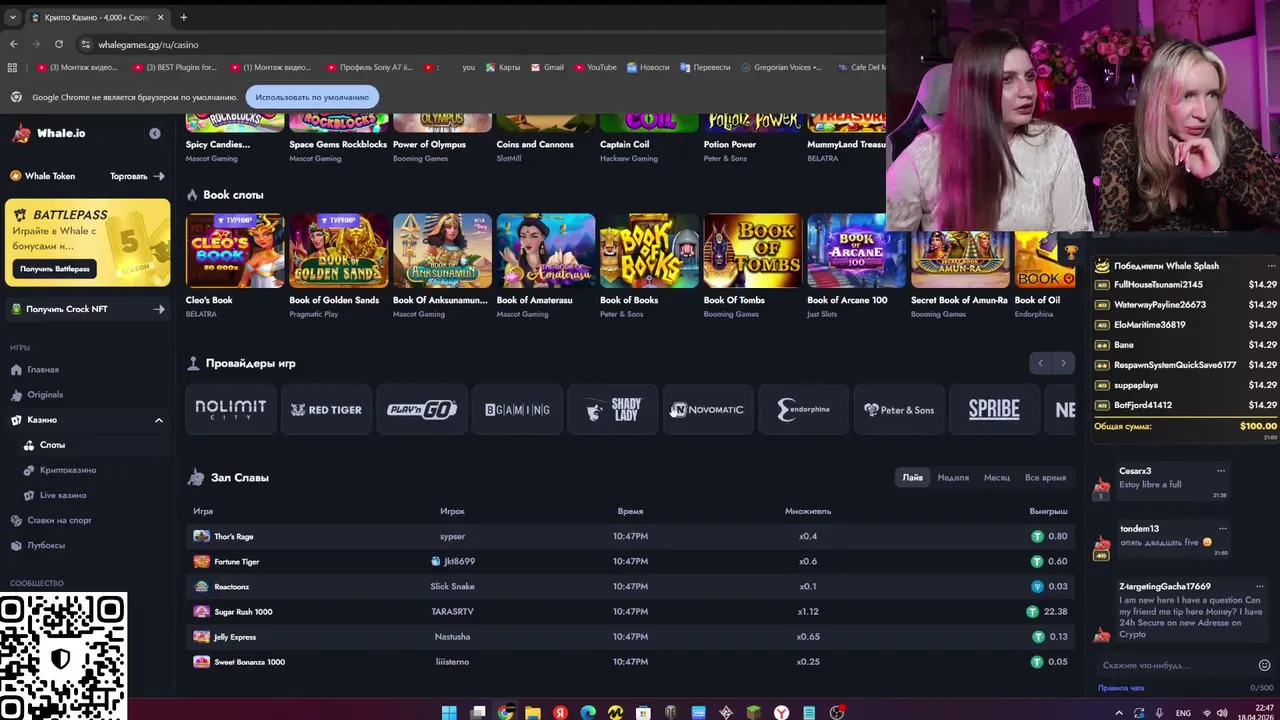Reload the page in Chrome
The height and width of the screenshot is (720, 1280).
coord(59,44)
